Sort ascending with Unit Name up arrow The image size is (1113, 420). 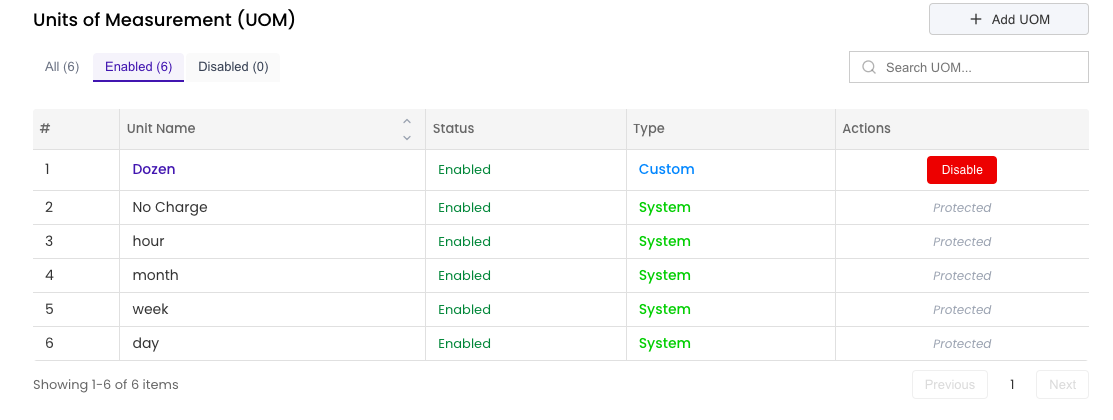(x=407, y=122)
